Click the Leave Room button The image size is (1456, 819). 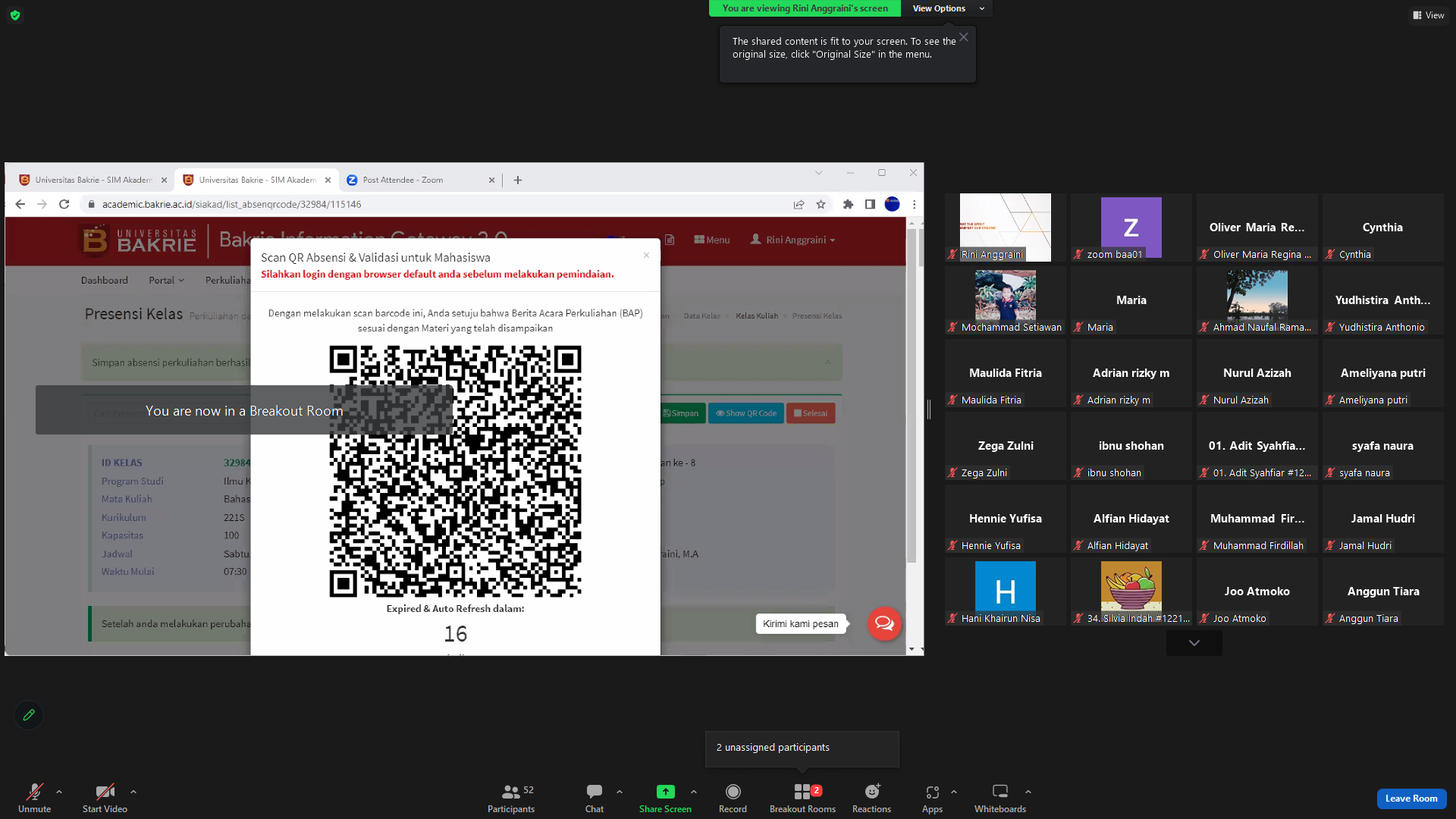[x=1411, y=799]
